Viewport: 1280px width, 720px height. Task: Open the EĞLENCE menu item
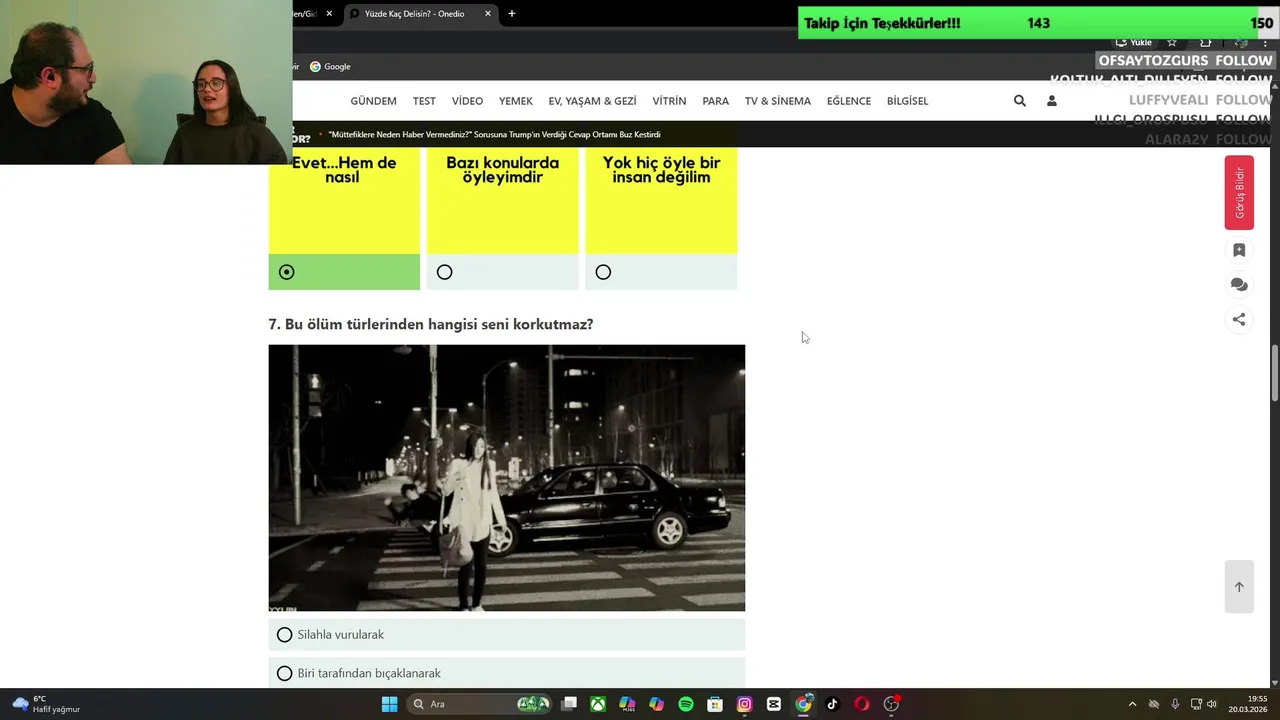[848, 101]
